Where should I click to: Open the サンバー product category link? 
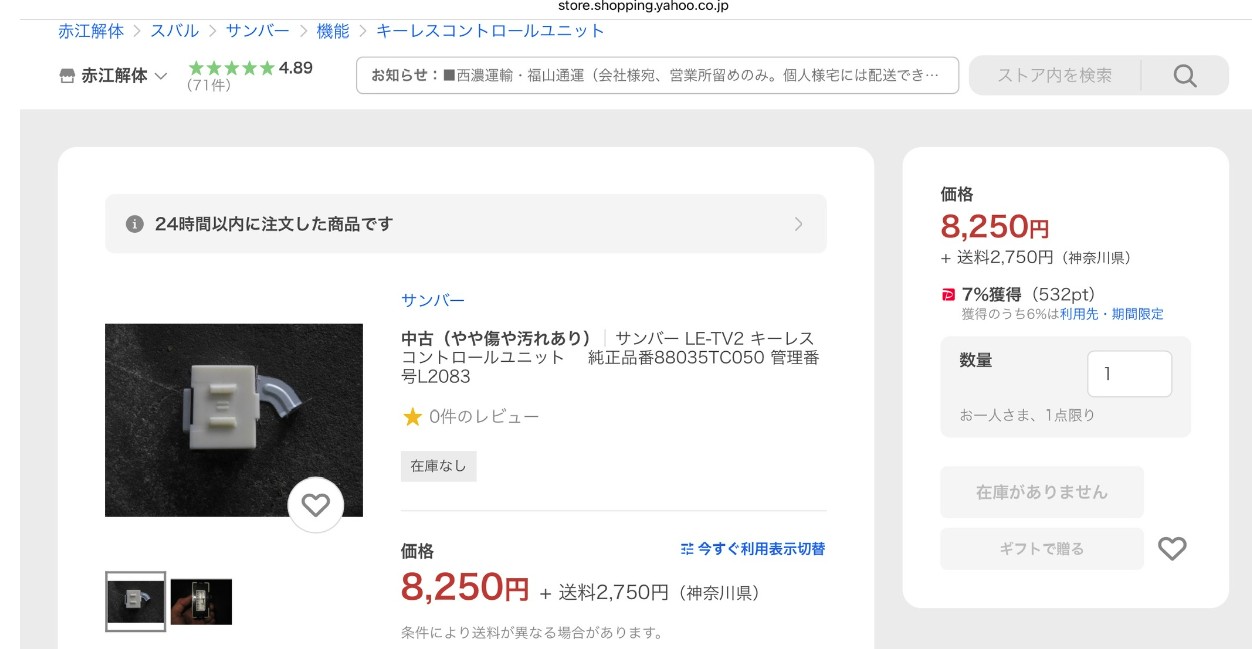[x=433, y=299]
